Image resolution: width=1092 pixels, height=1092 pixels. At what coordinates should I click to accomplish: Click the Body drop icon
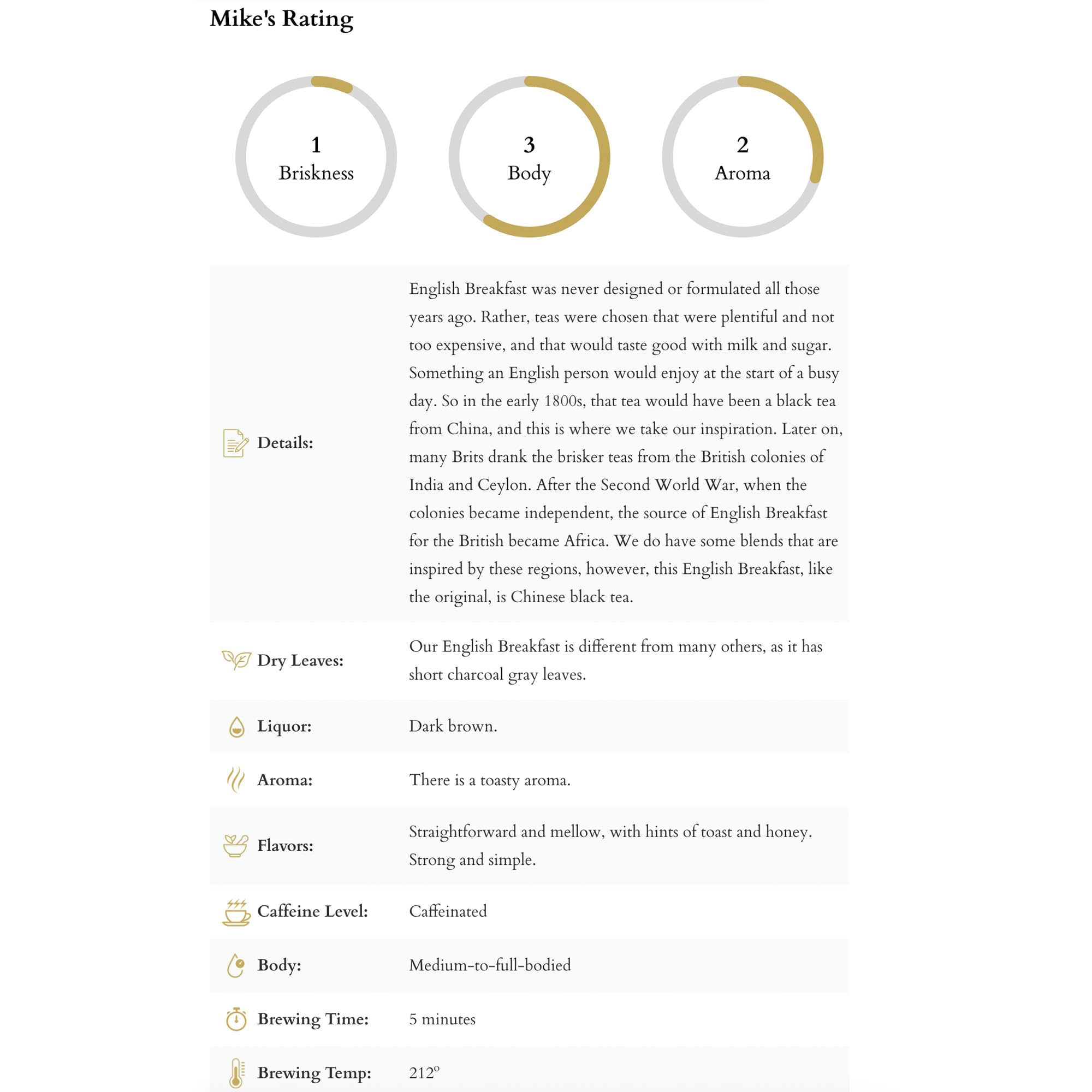click(236, 965)
